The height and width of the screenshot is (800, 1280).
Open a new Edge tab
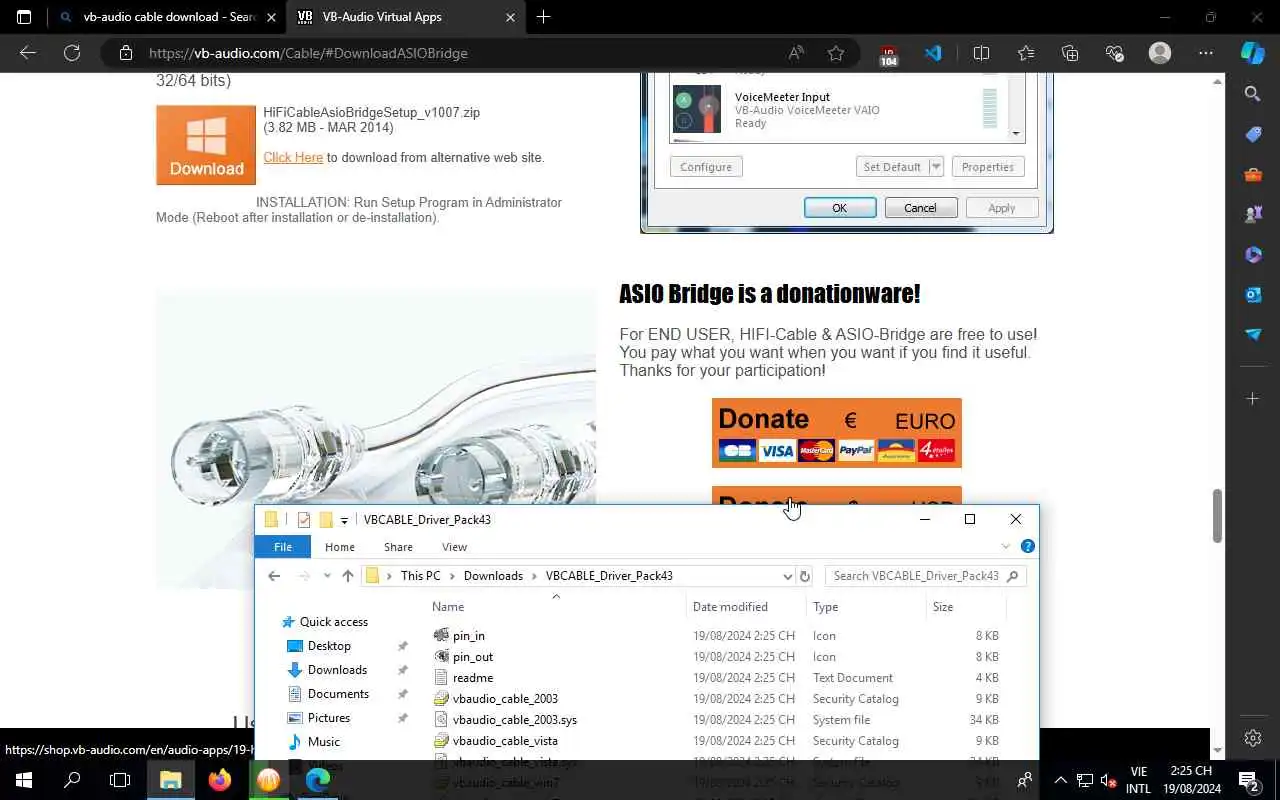(x=543, y=17)
